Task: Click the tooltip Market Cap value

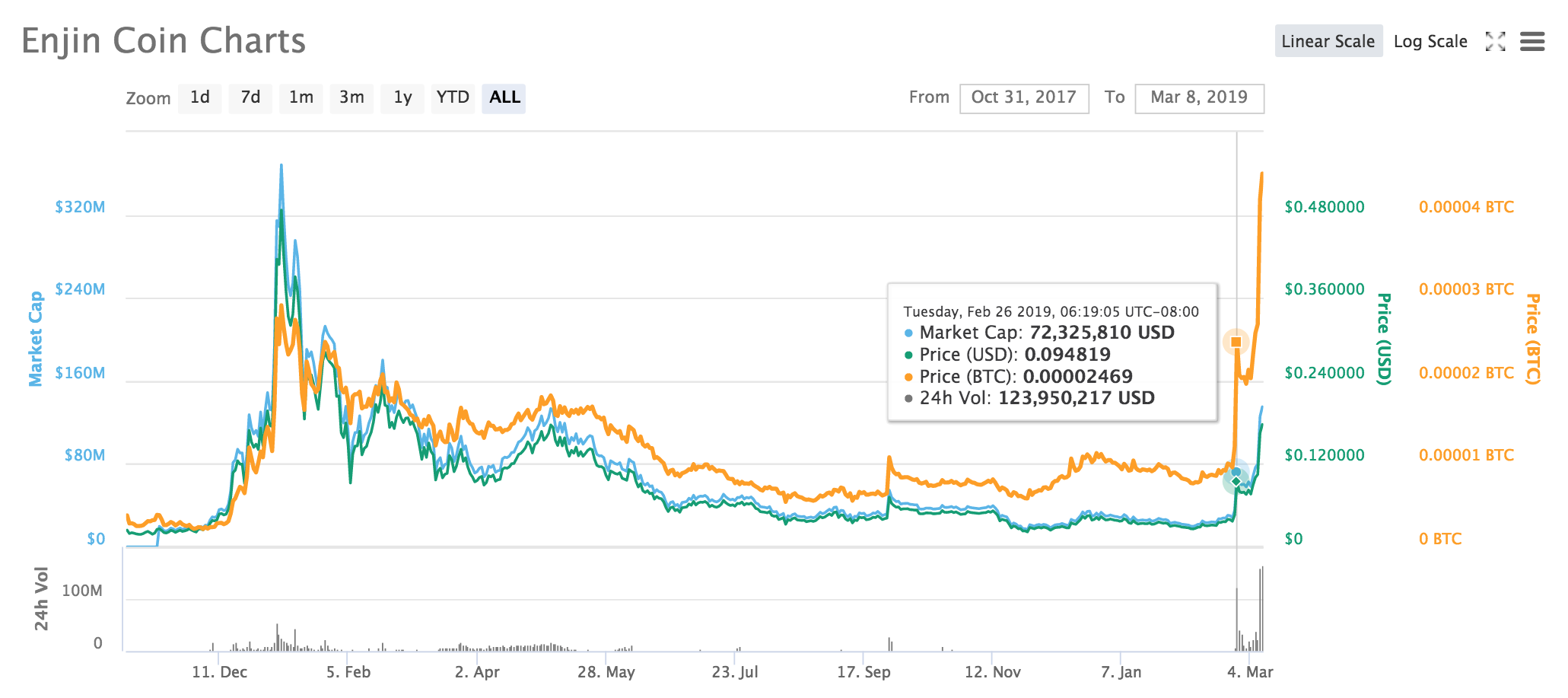Action: 1102,333
